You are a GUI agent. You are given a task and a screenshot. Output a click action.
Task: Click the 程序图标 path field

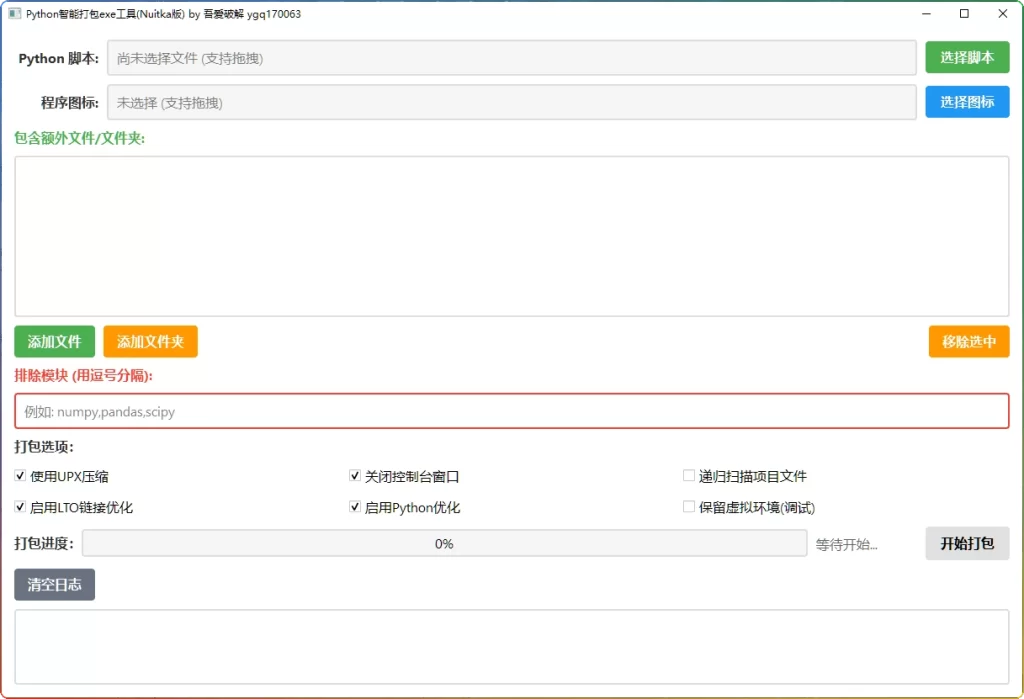[510, 101]
